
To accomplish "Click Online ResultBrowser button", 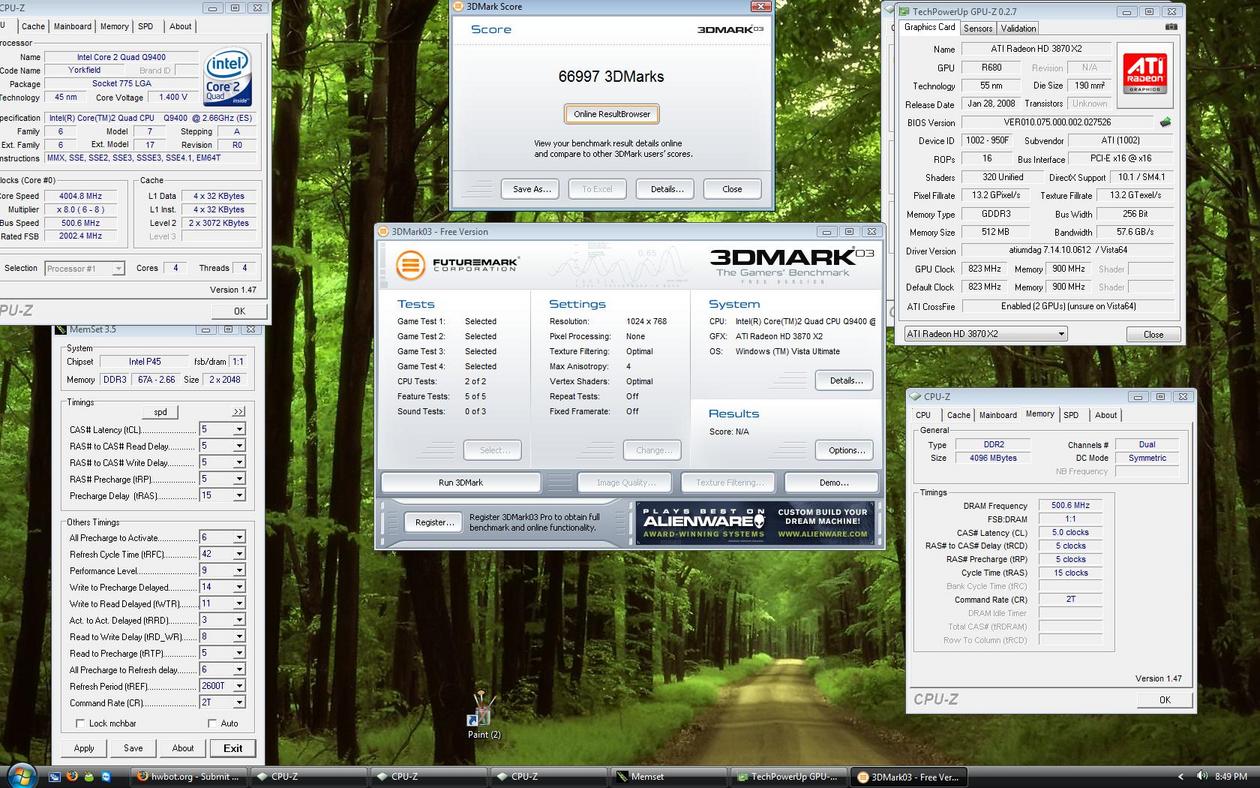I will click(x=612, y=114).
